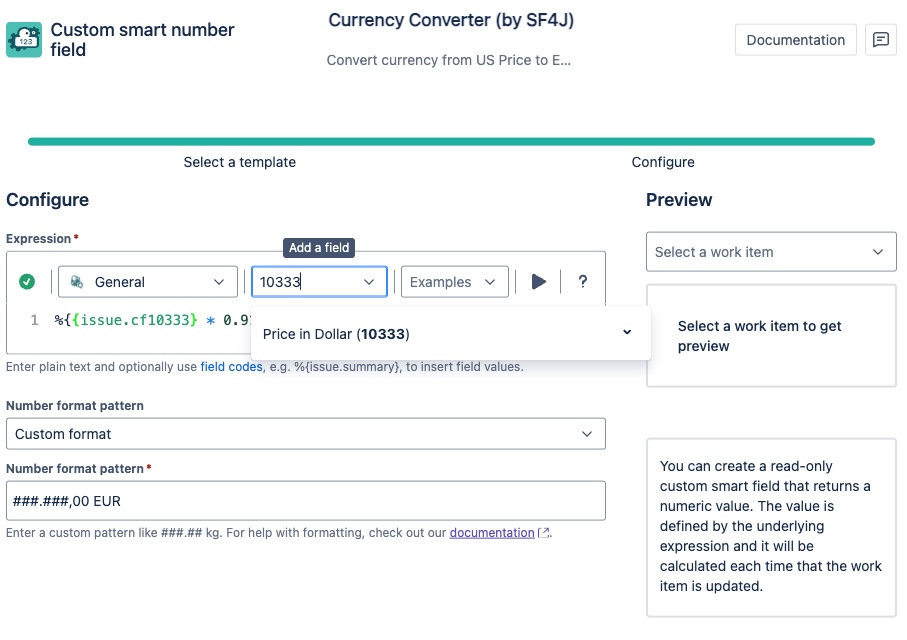This screenshot has width=907, height=640.
Task: Click the teal wizard progress bar
Action: 451,142
